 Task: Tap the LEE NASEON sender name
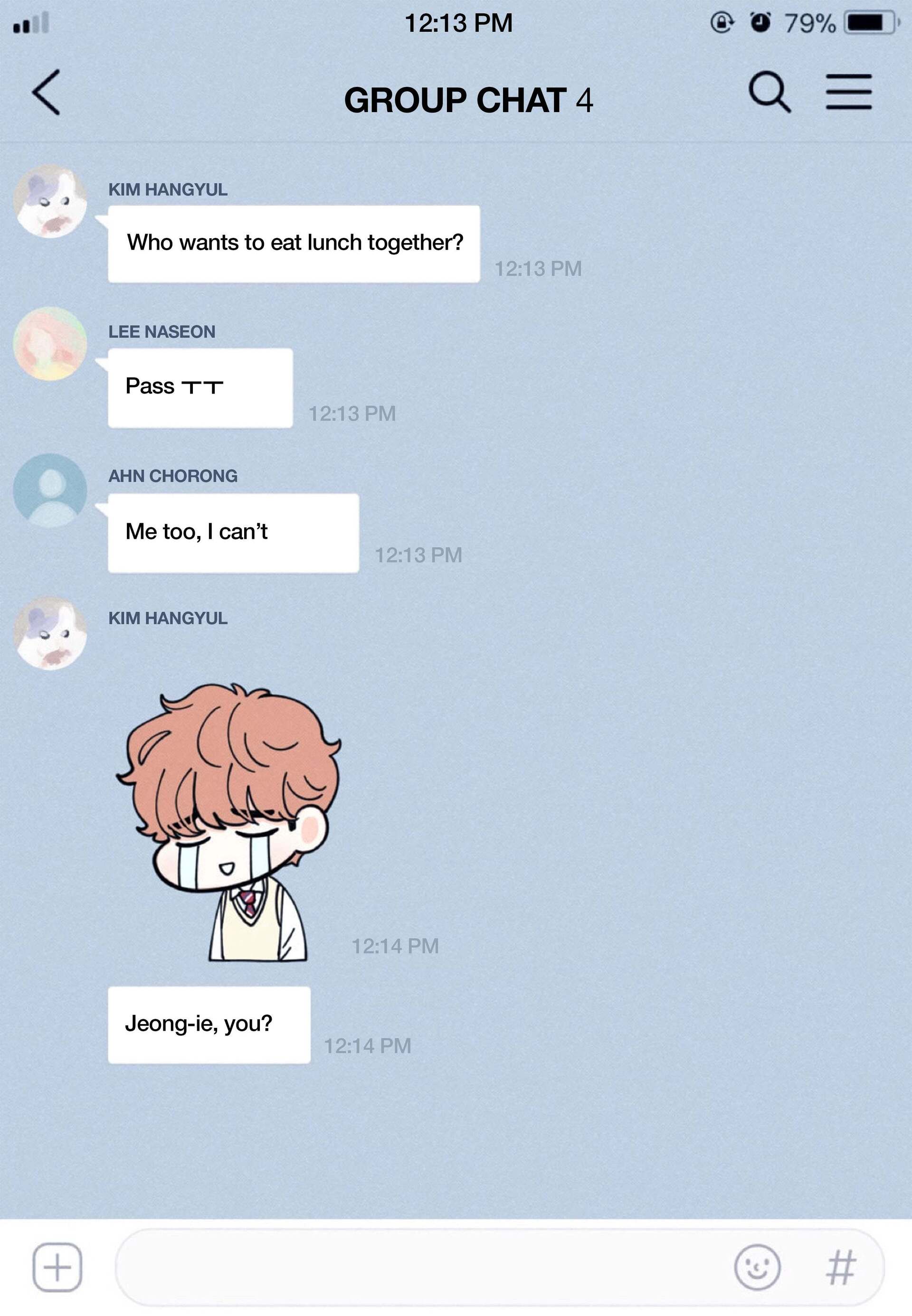coord(161,332)
